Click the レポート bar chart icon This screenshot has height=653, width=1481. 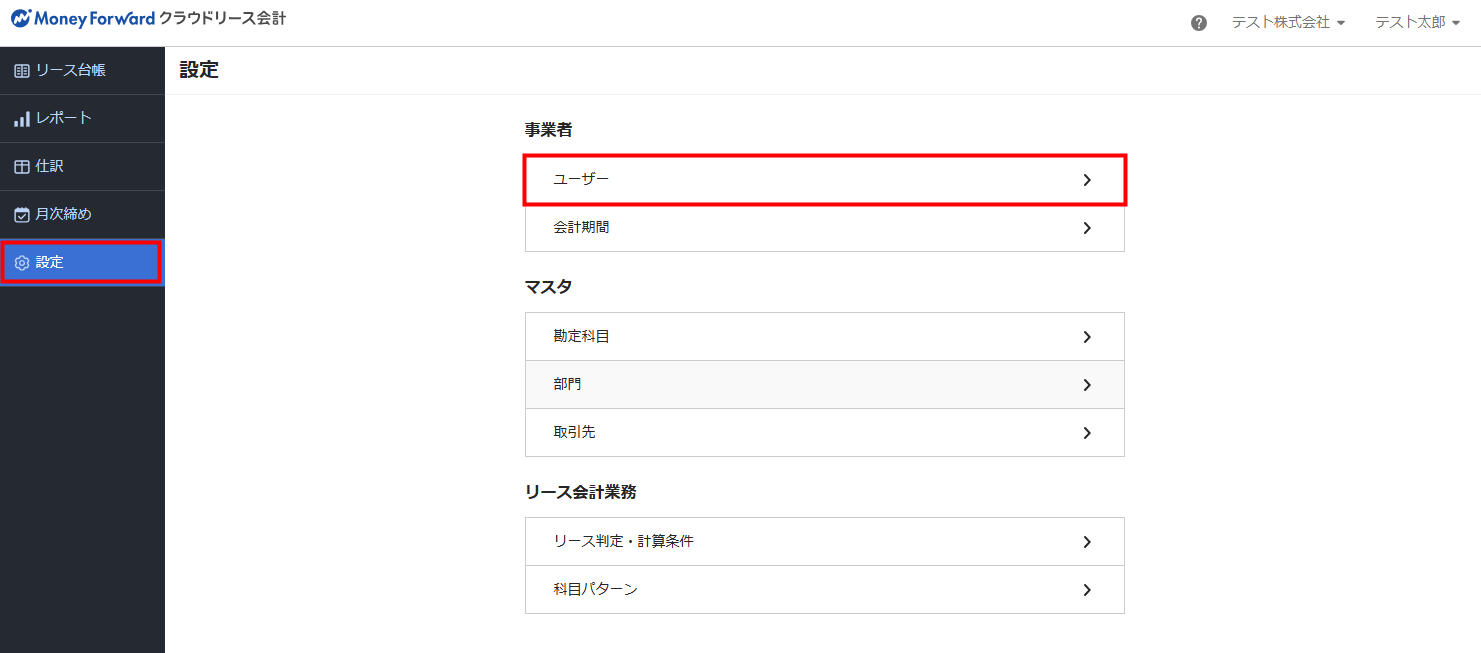pos(22,119)
